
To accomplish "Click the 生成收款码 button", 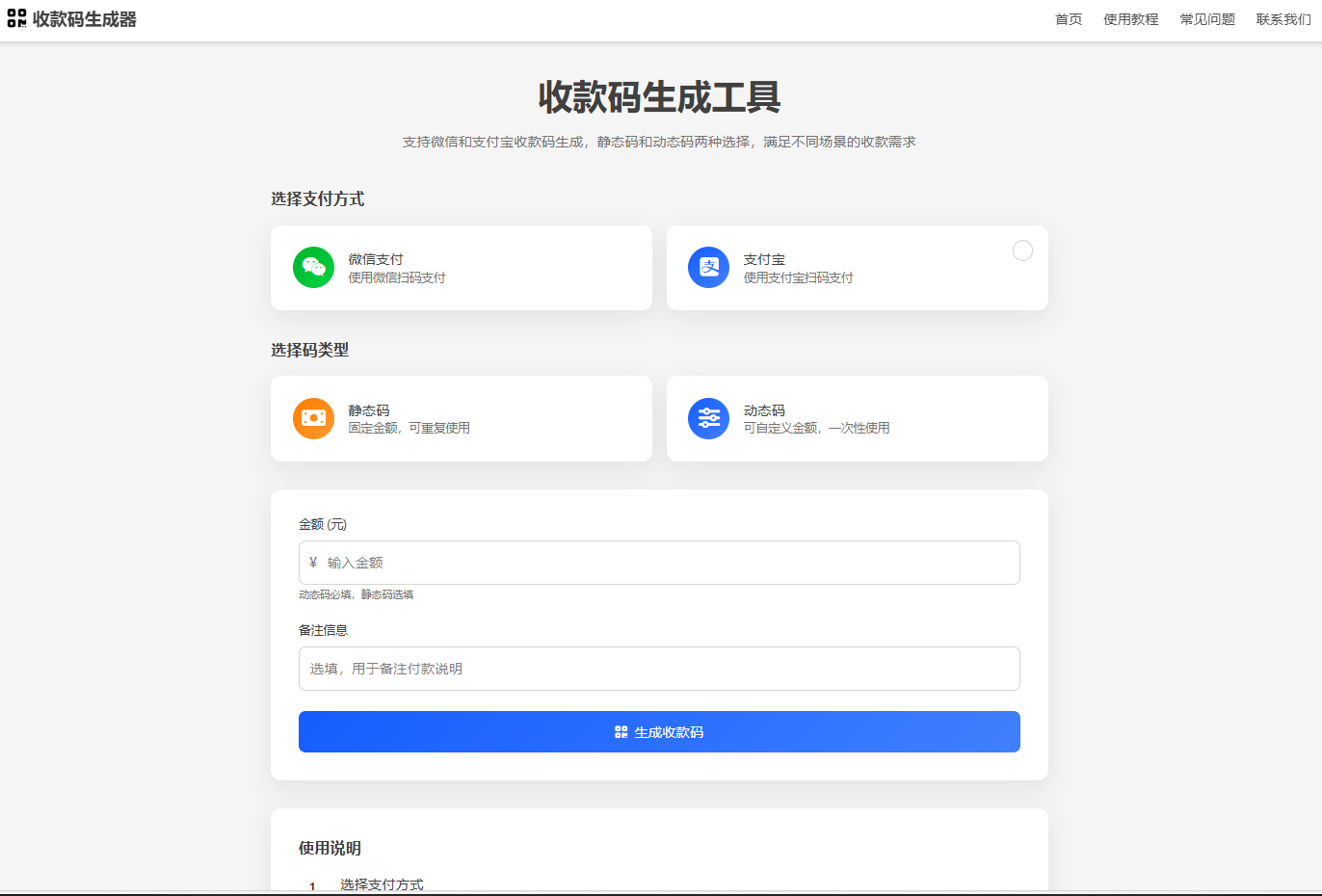I will coord(659,732).
